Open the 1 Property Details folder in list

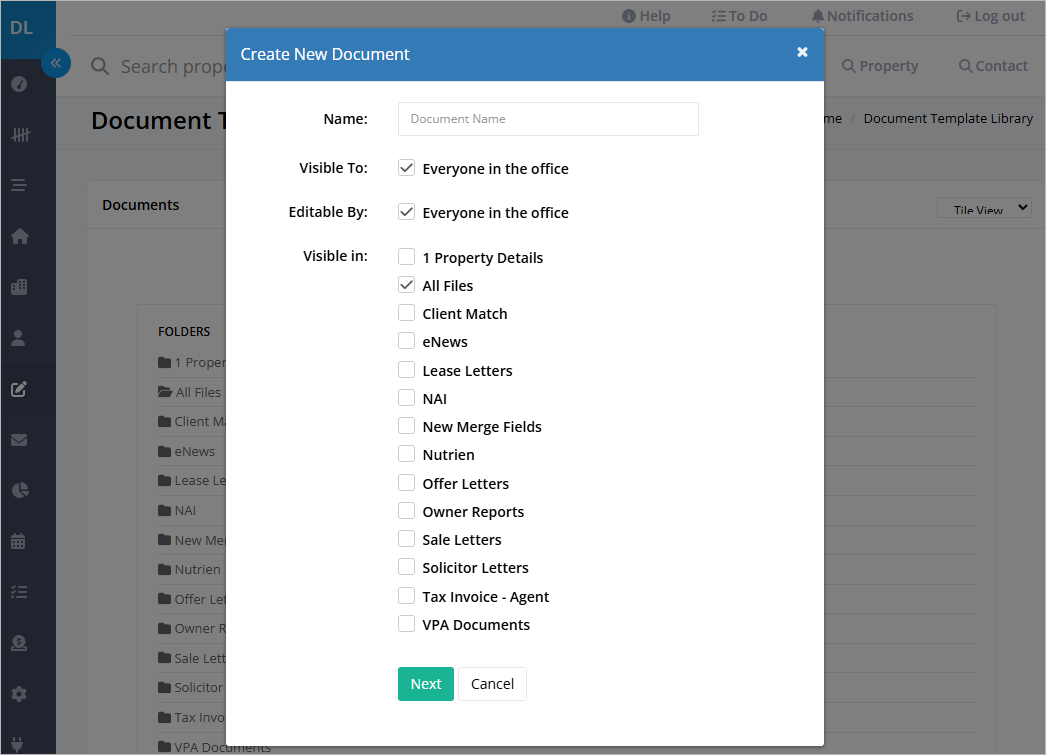(x=192, y=362)
